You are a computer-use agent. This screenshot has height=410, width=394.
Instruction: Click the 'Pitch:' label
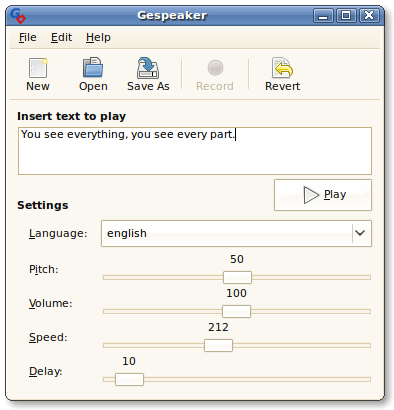click(44, 269)
